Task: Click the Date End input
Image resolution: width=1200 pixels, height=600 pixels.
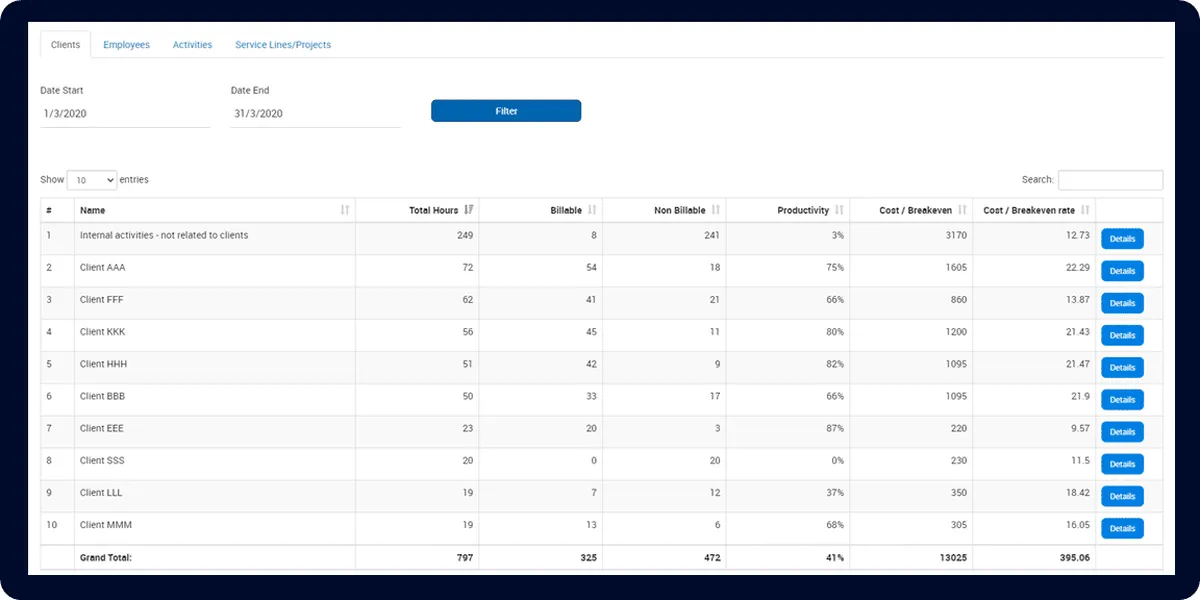Action: pyautogui.click(x=315, y=114)
